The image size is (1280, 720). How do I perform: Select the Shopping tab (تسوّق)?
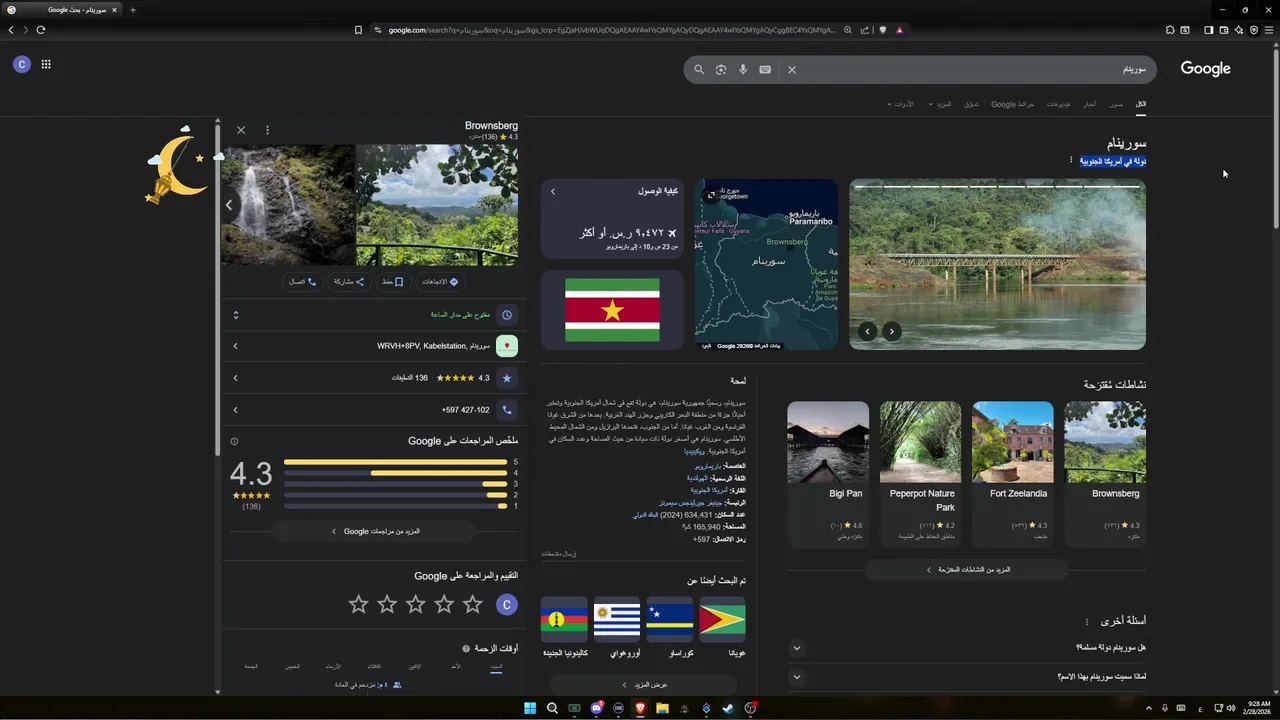tap(972, 104)
